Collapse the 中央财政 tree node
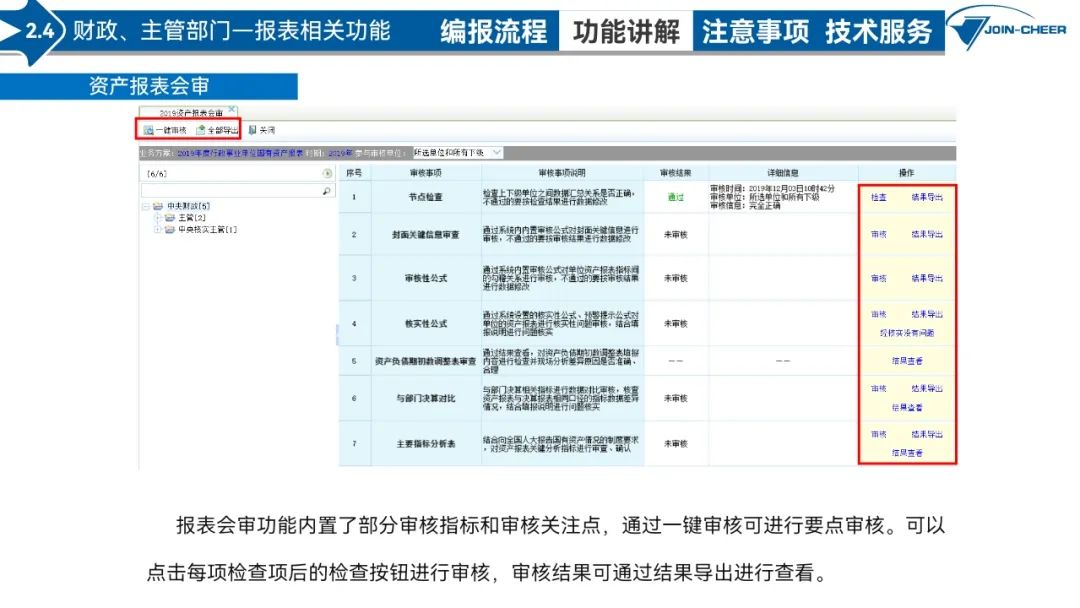 pos(146,206)
